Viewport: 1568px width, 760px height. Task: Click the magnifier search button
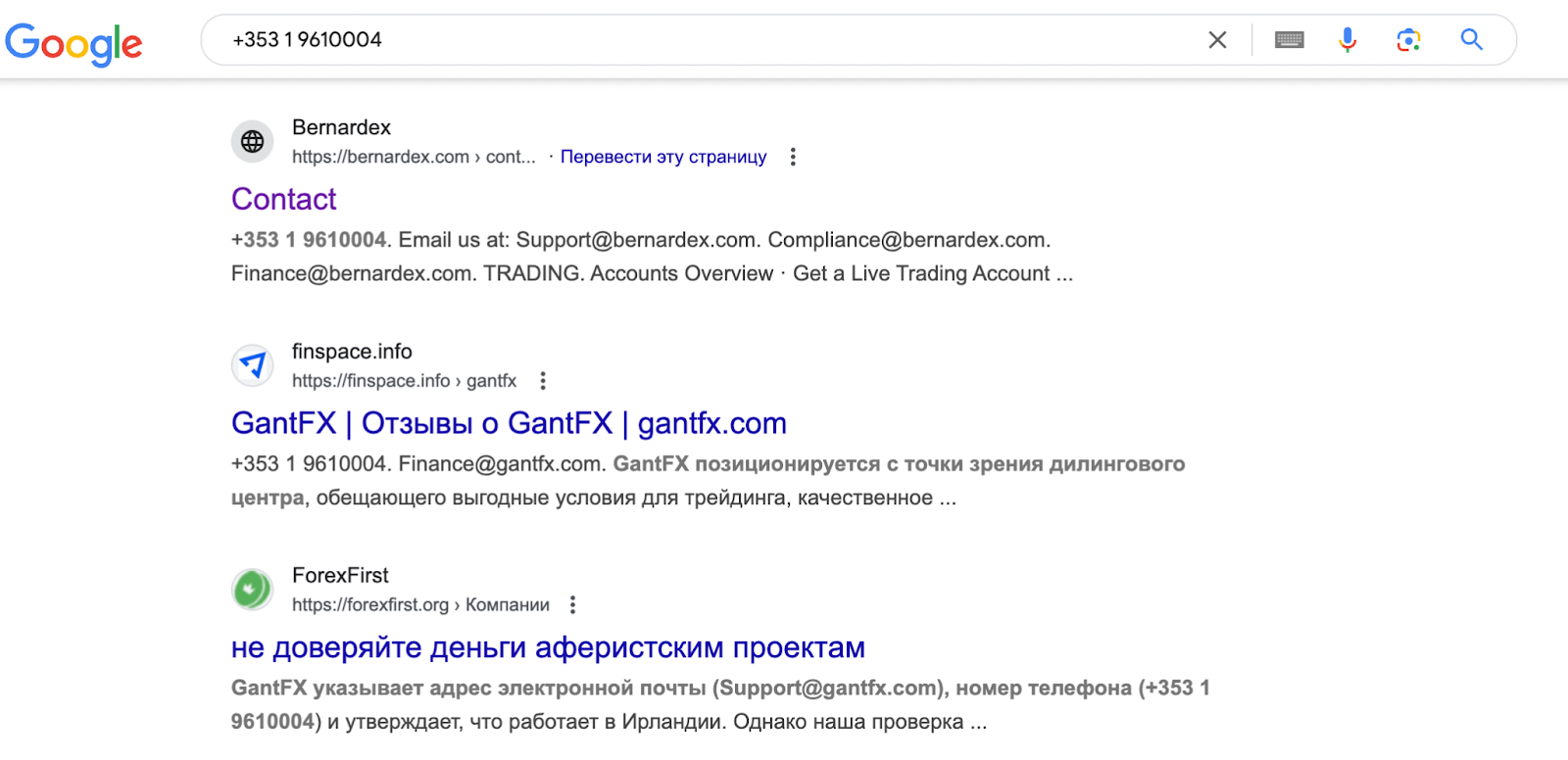[1471, 40]
